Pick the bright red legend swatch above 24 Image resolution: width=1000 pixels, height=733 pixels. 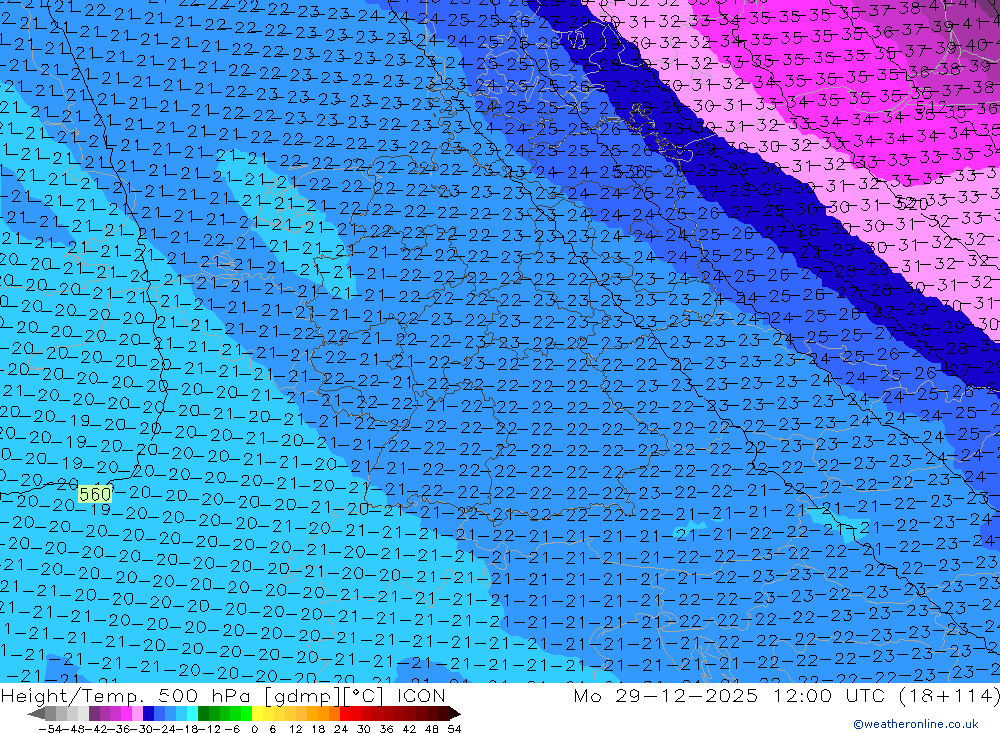point(345,714)
